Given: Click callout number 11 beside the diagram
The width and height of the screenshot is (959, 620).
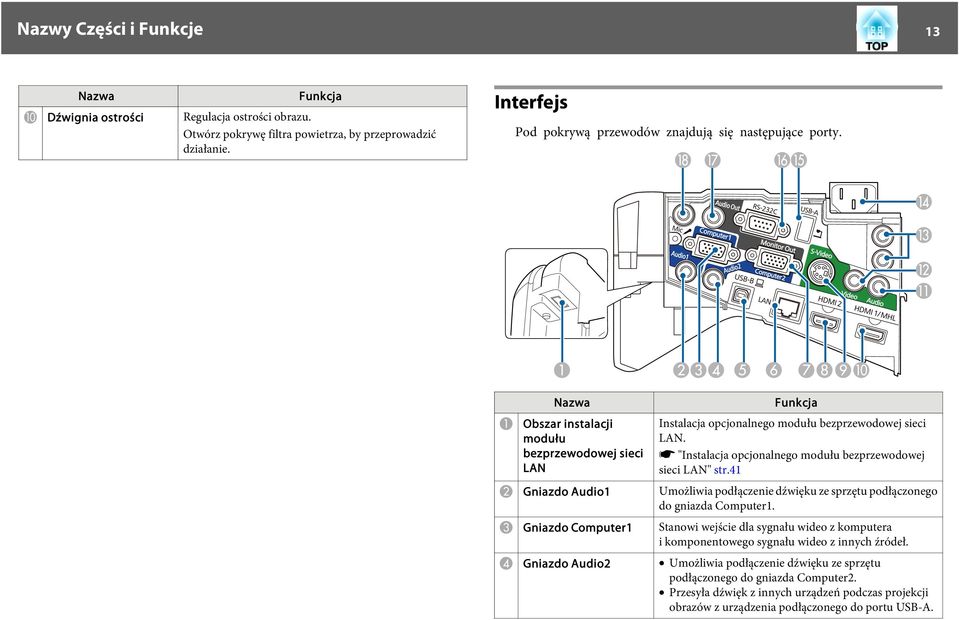Looking at the screenshot, I should click(924, 291).
